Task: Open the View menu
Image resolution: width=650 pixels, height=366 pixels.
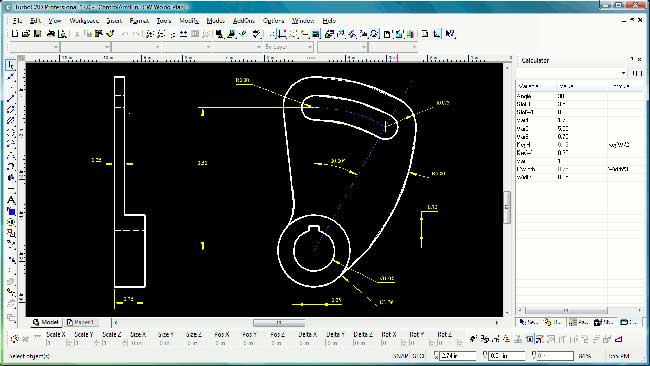Action: tap(55, 20)
